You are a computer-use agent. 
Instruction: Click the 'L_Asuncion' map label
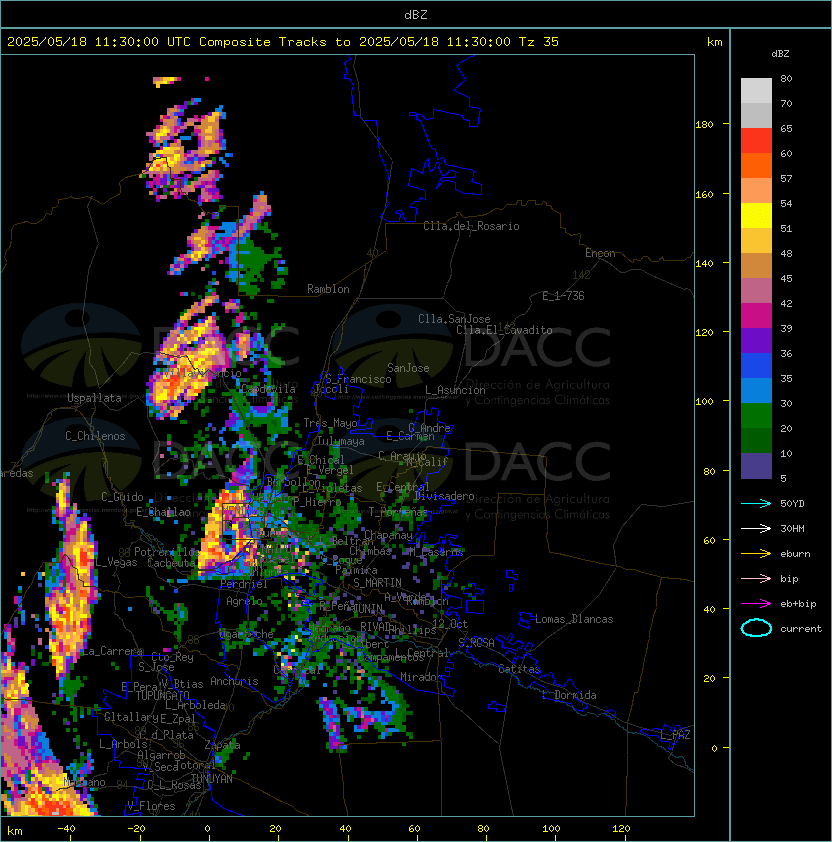click(x=455, y=390)
